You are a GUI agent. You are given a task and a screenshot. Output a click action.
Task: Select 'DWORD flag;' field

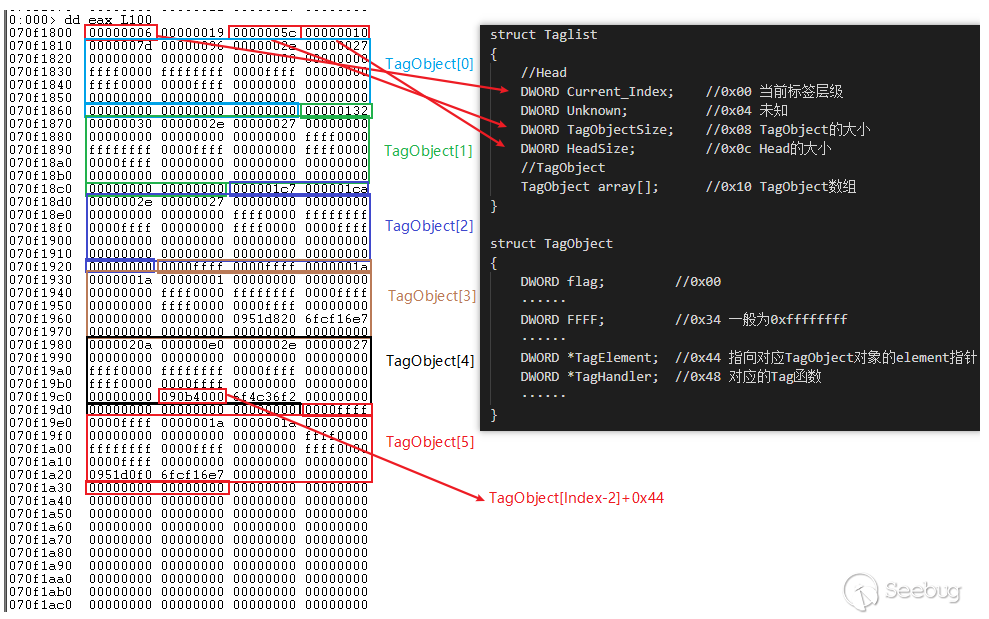point(563,281)
